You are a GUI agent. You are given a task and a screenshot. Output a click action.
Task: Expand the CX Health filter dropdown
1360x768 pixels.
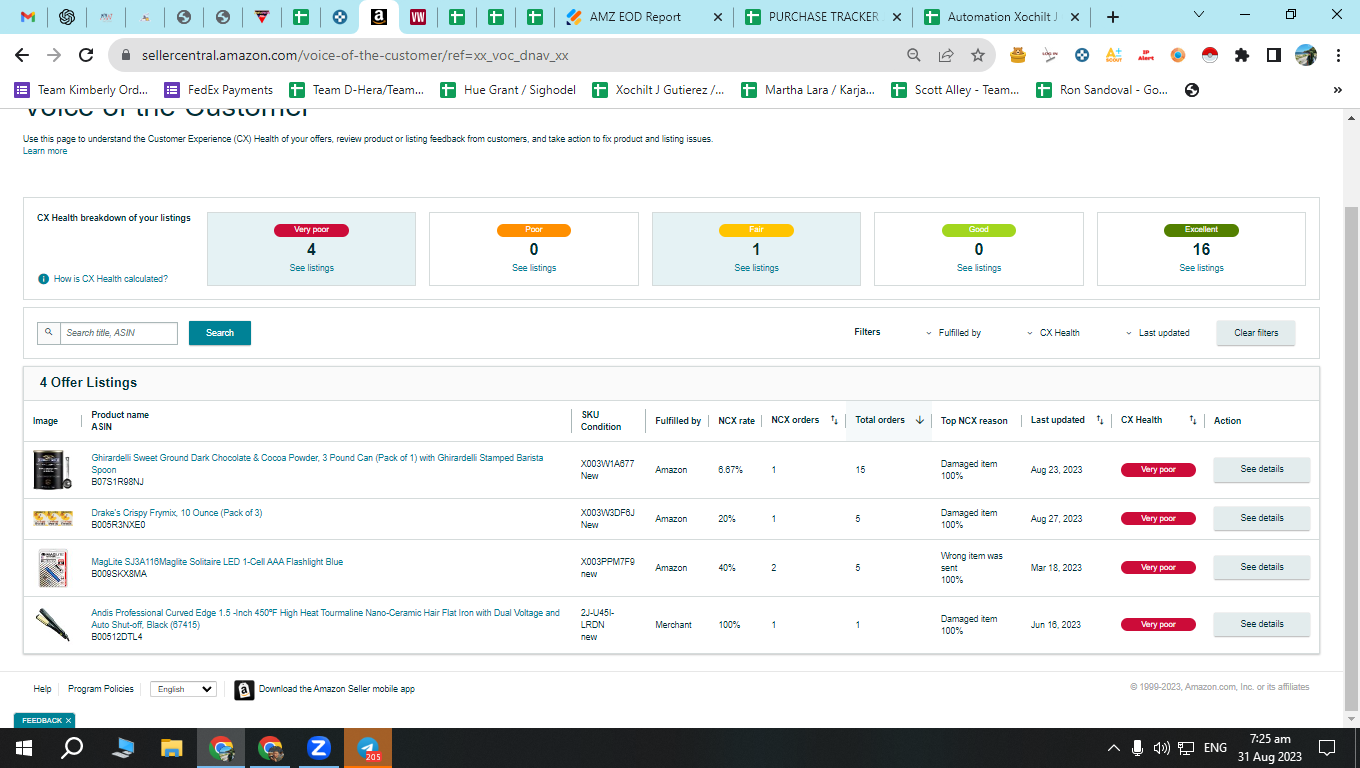coord(1053,333)
